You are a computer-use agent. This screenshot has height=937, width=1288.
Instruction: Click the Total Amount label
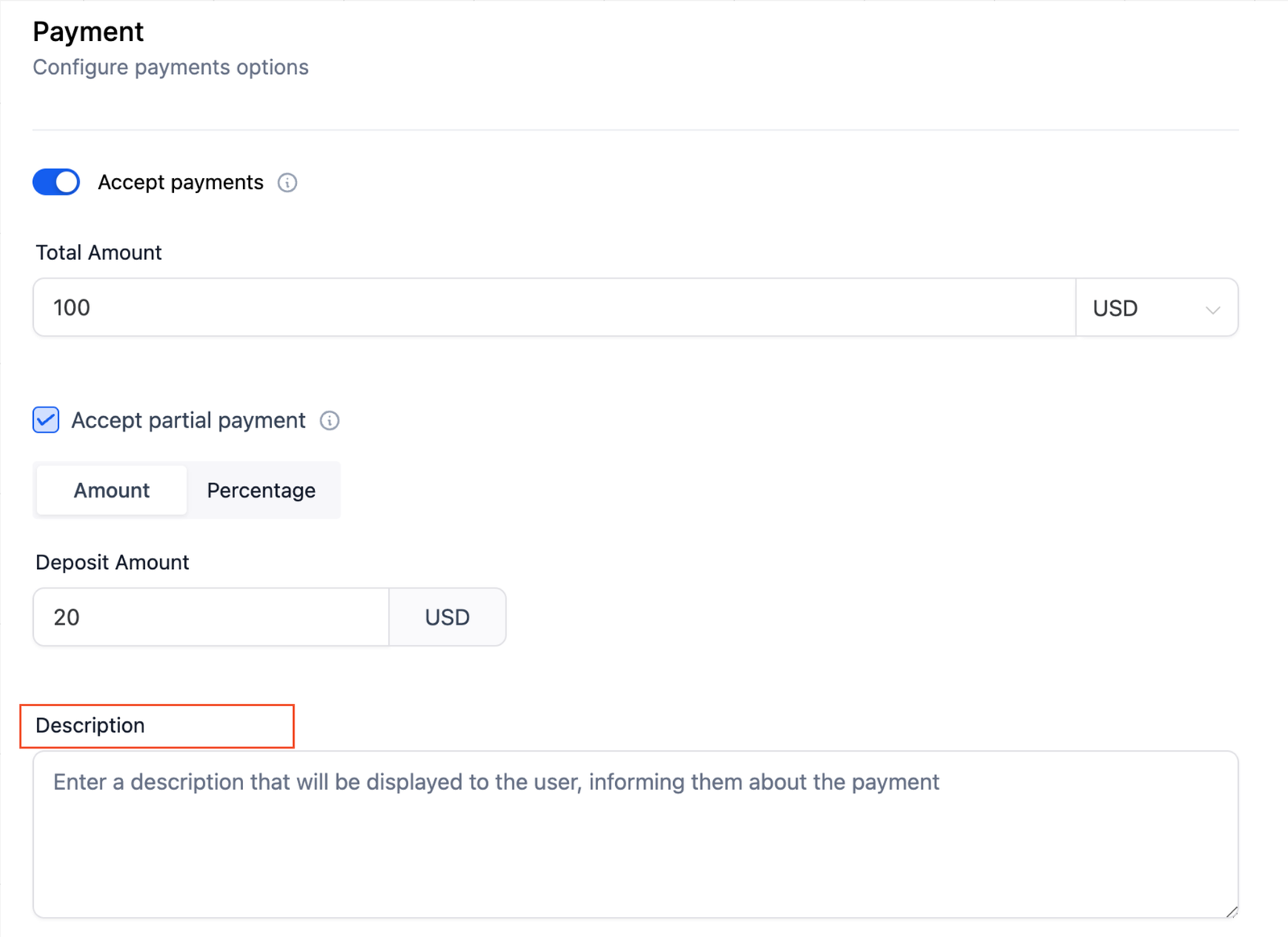(x=98, y=253)
